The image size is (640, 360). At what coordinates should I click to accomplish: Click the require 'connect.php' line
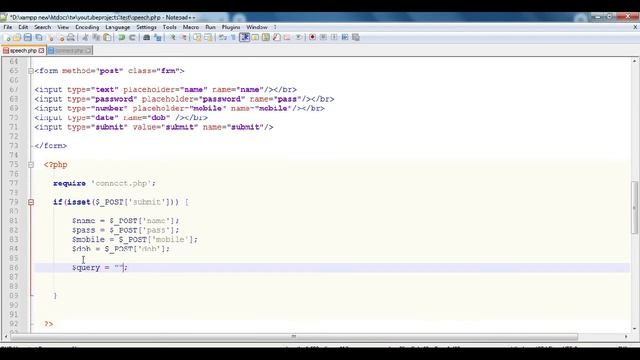pyautogui.click(x=104, y=184)
